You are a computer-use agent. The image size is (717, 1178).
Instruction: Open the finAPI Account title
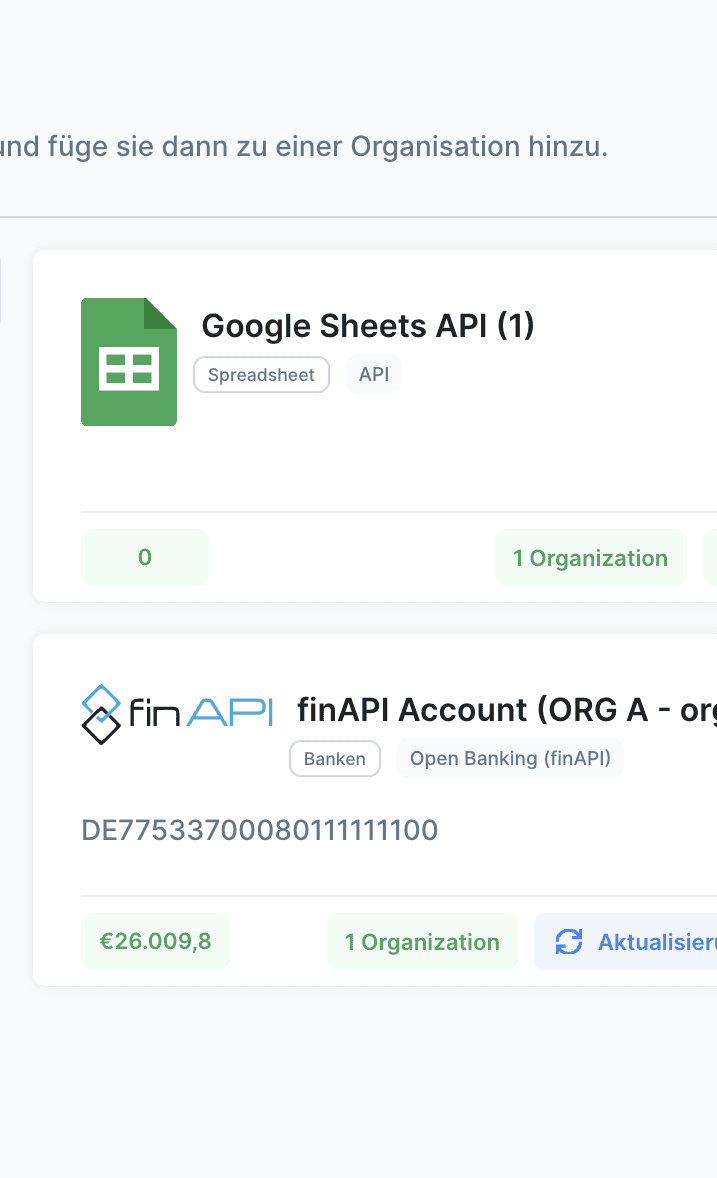pos(506,710)
